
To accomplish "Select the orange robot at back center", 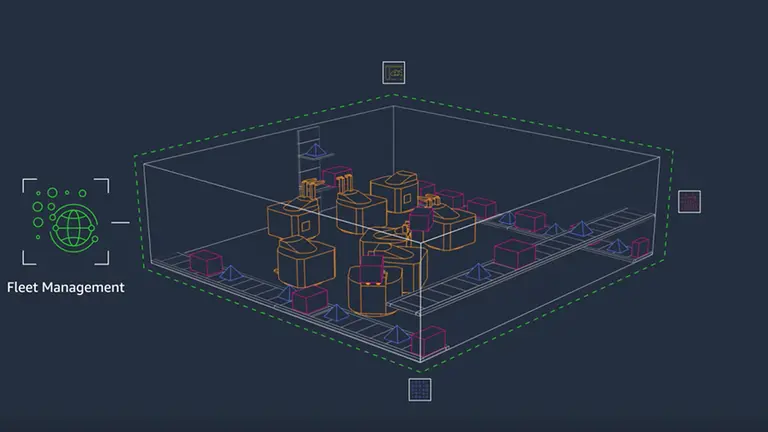I will point(392,190).
